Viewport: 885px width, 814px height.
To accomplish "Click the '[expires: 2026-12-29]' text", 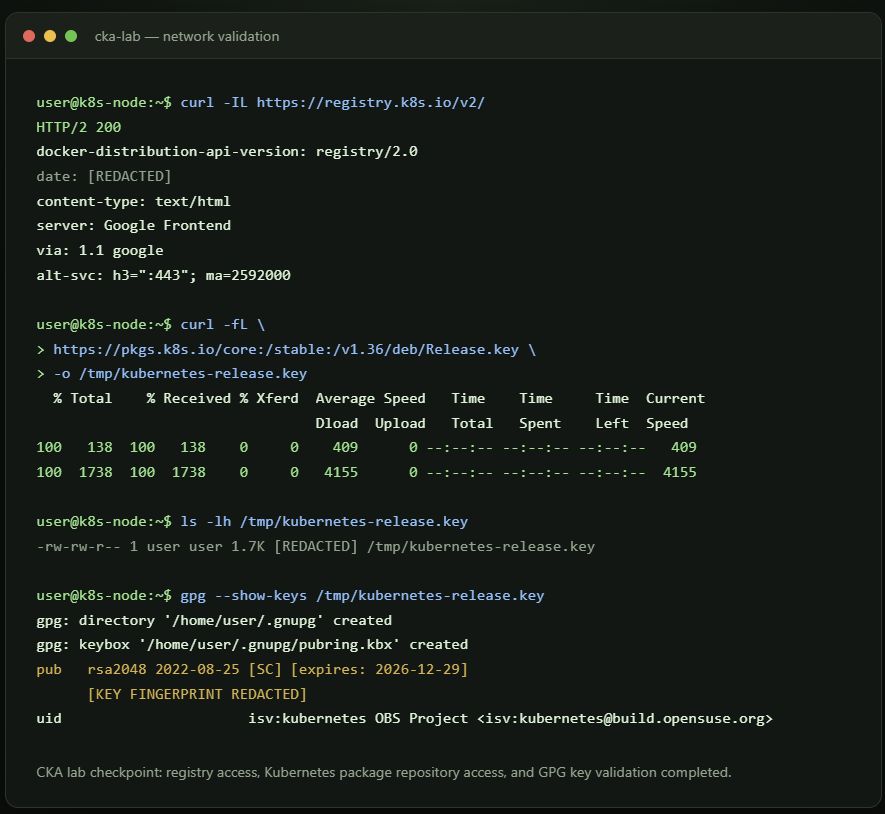I will (x=379, y=669).
